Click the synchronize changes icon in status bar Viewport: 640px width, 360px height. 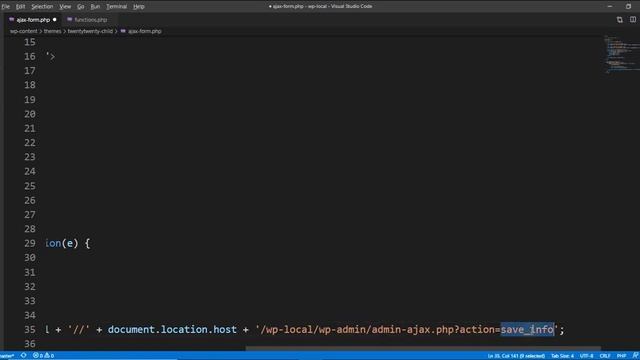(x=24, y=356)
